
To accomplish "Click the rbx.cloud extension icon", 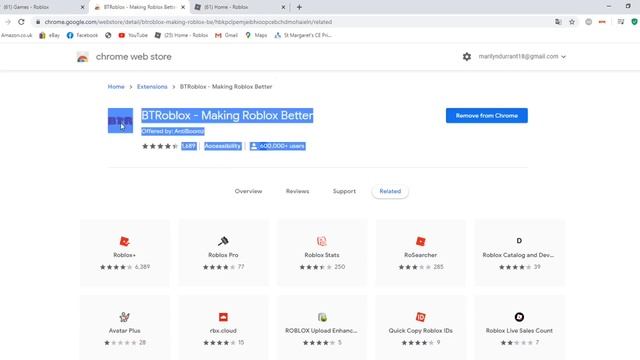I will (x=223, y=317).
